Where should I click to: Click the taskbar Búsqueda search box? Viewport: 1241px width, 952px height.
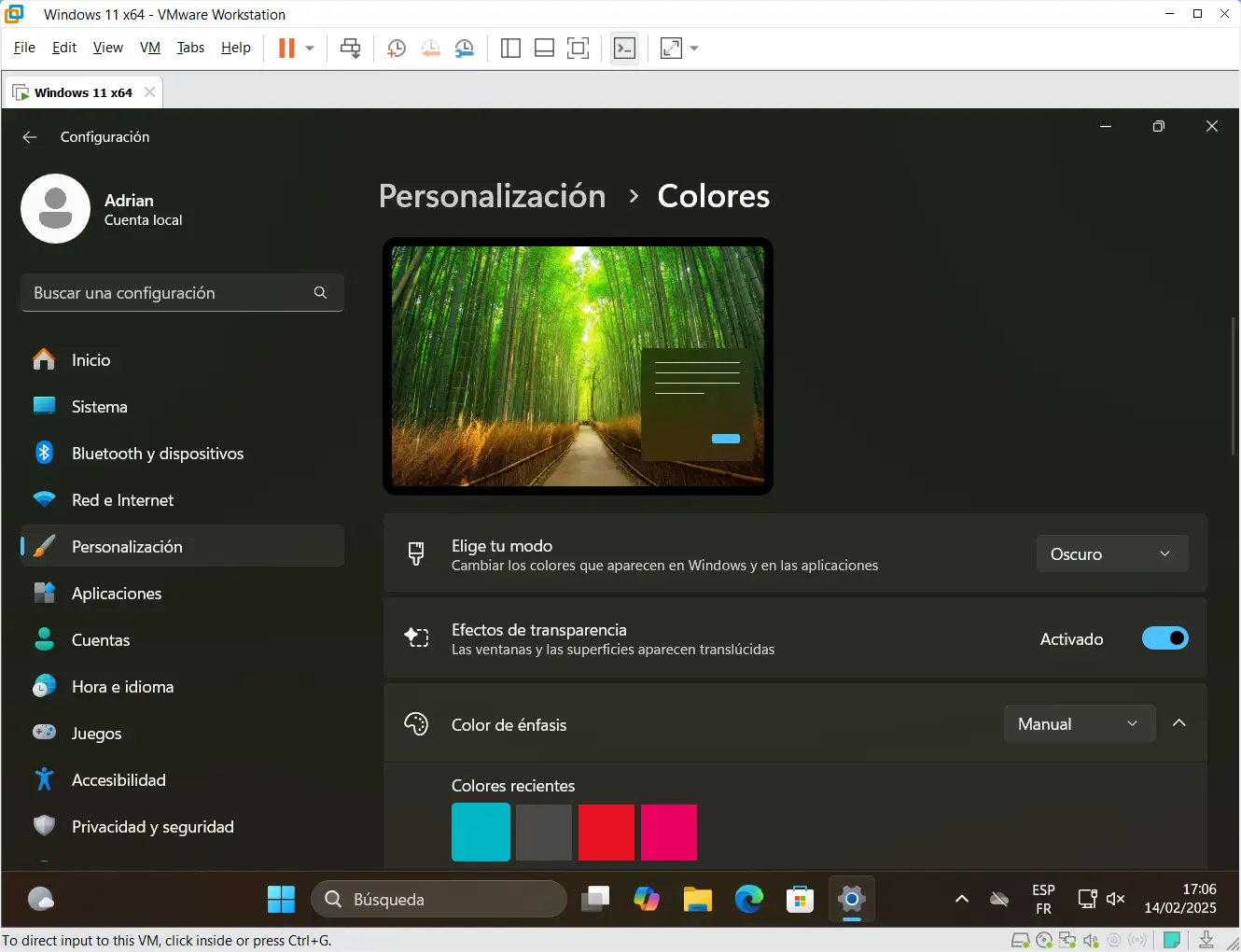click(x=439, y=900)
